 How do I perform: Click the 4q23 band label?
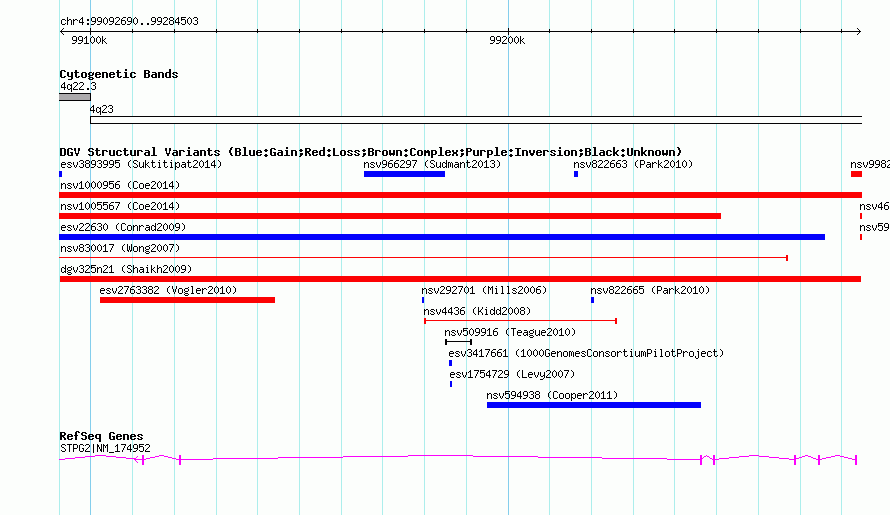point(102,109)
